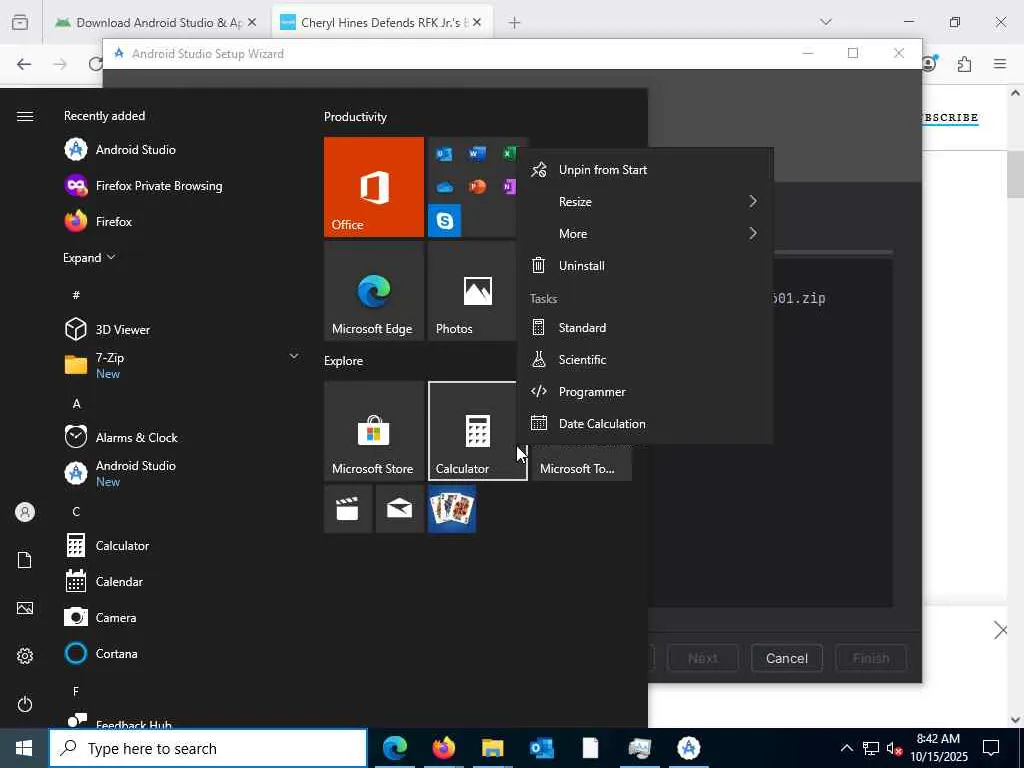
Task: Open the Resize submenu
Action: point(645,202)
